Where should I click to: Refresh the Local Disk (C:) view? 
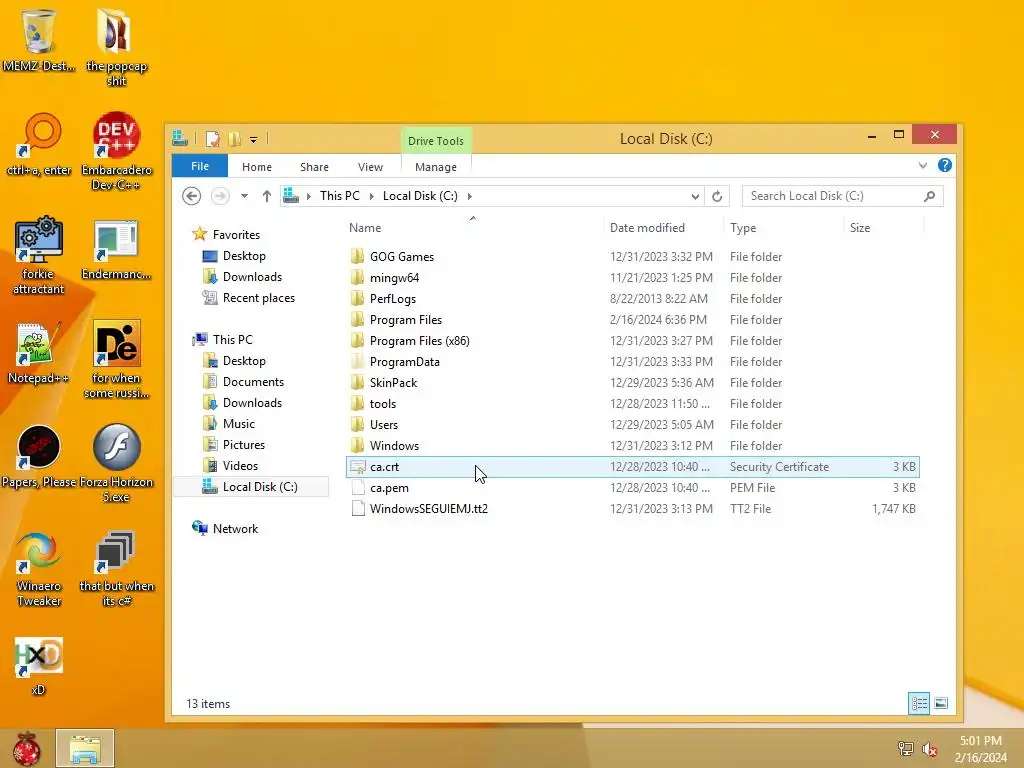[x=717, y=196]
